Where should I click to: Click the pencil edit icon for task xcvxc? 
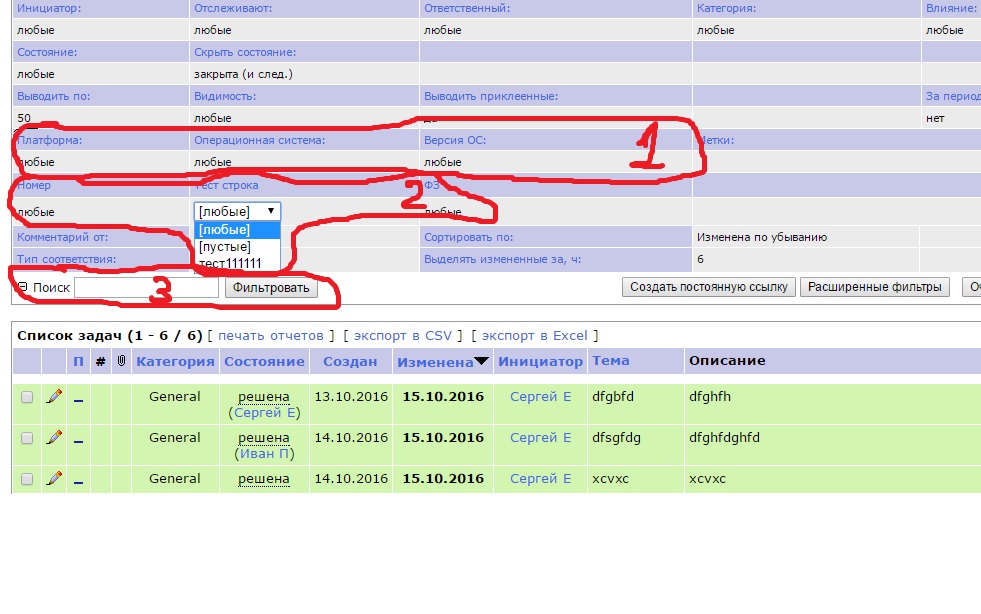click(x=54, y=479)
